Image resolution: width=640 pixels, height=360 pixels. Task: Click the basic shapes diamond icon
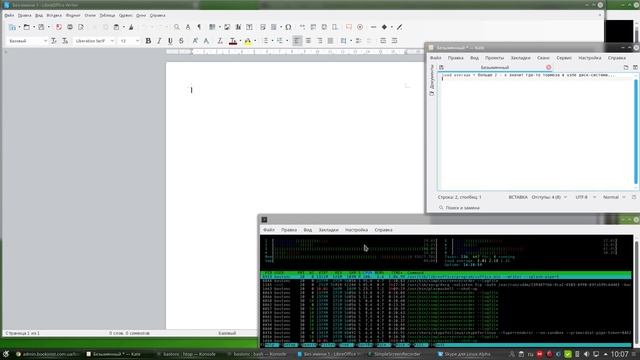[384, 27]
